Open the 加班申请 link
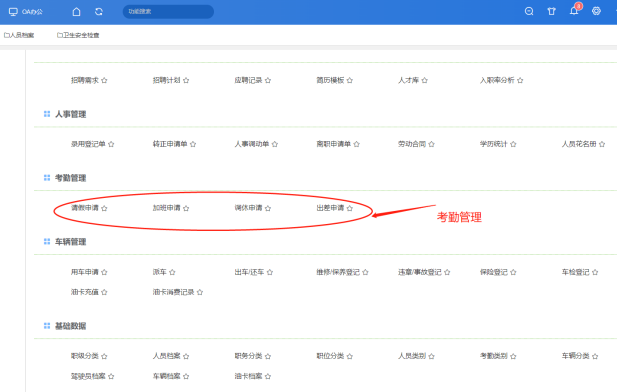The image size is (617, 392). click(166, 208)
